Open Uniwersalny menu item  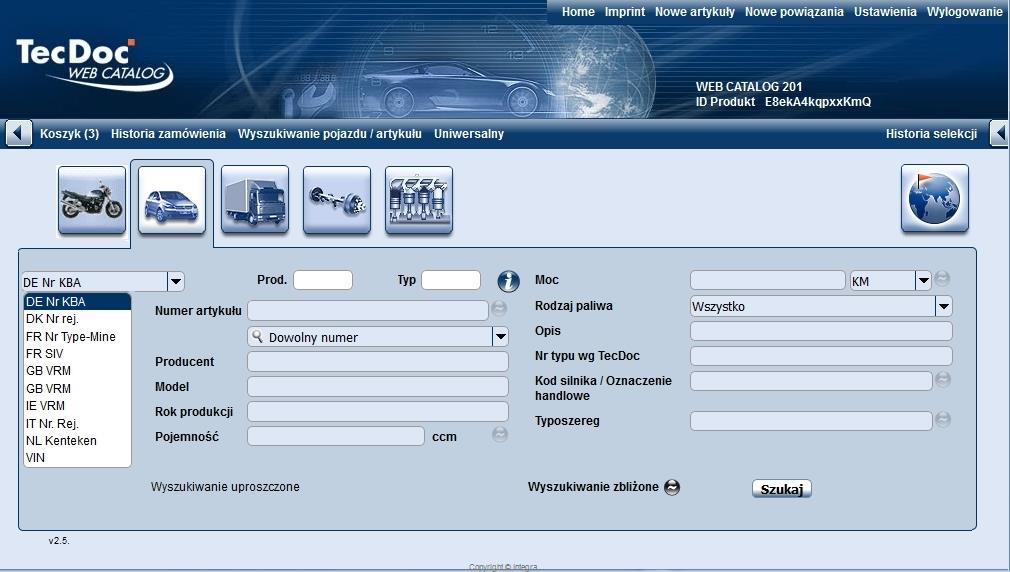click(x=469, y=134)
